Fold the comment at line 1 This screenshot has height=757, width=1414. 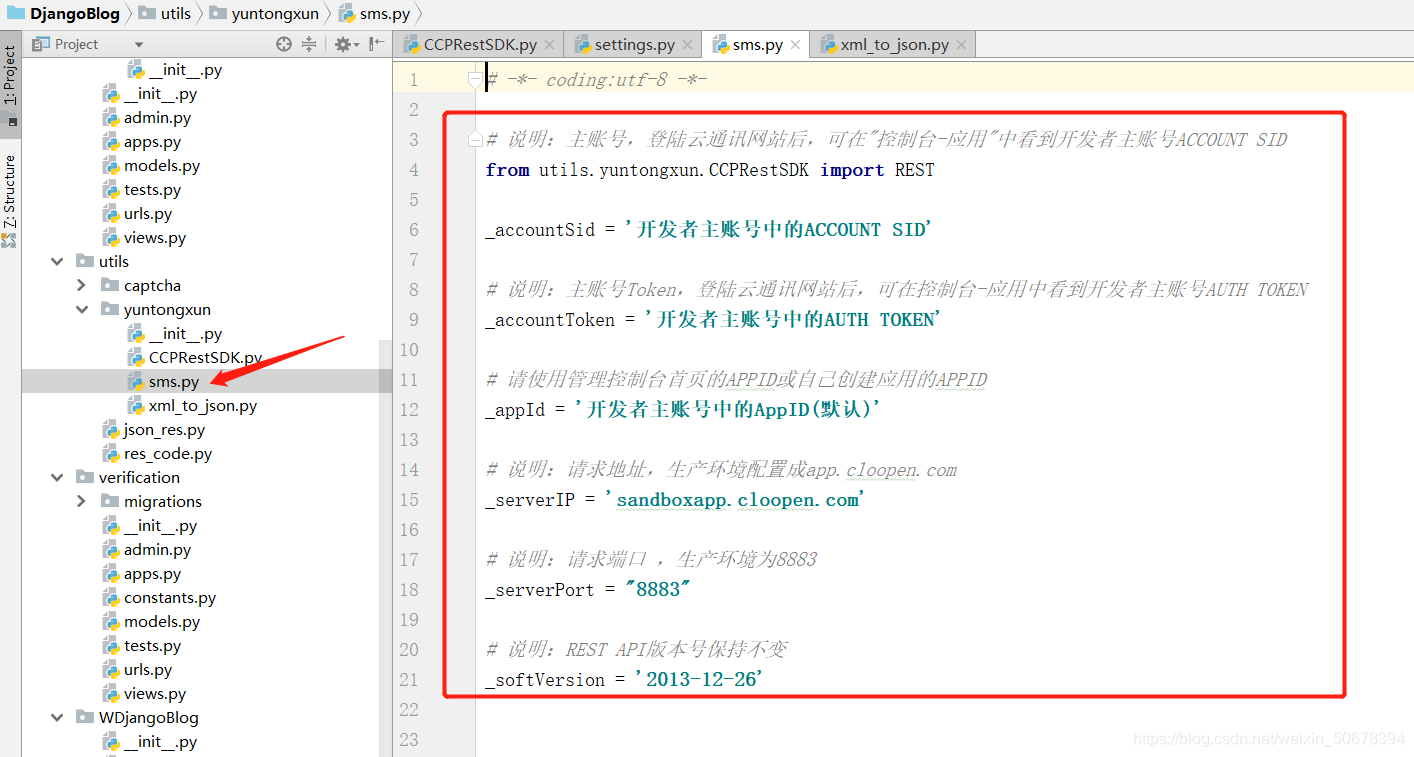[476, 79]
